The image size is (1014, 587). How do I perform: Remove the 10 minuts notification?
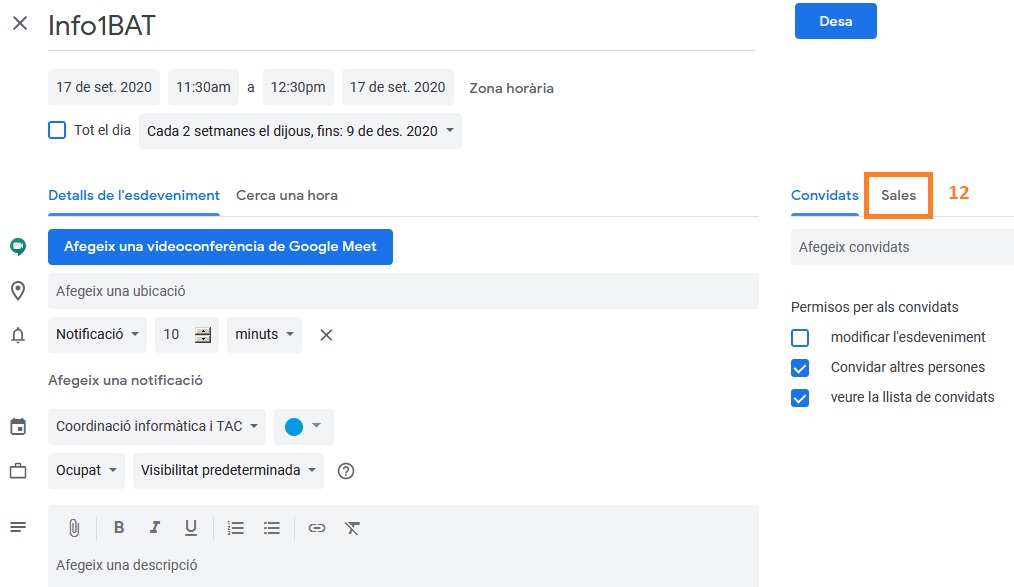tap(326, 335)
